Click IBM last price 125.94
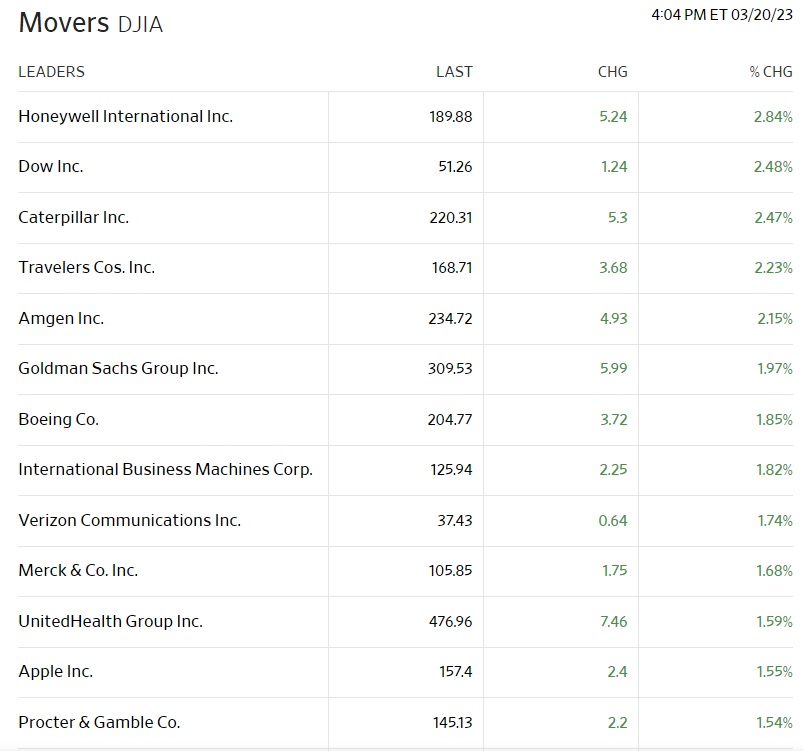The height and width of the screenshot is (751, 803). click(x=451, y=470)
